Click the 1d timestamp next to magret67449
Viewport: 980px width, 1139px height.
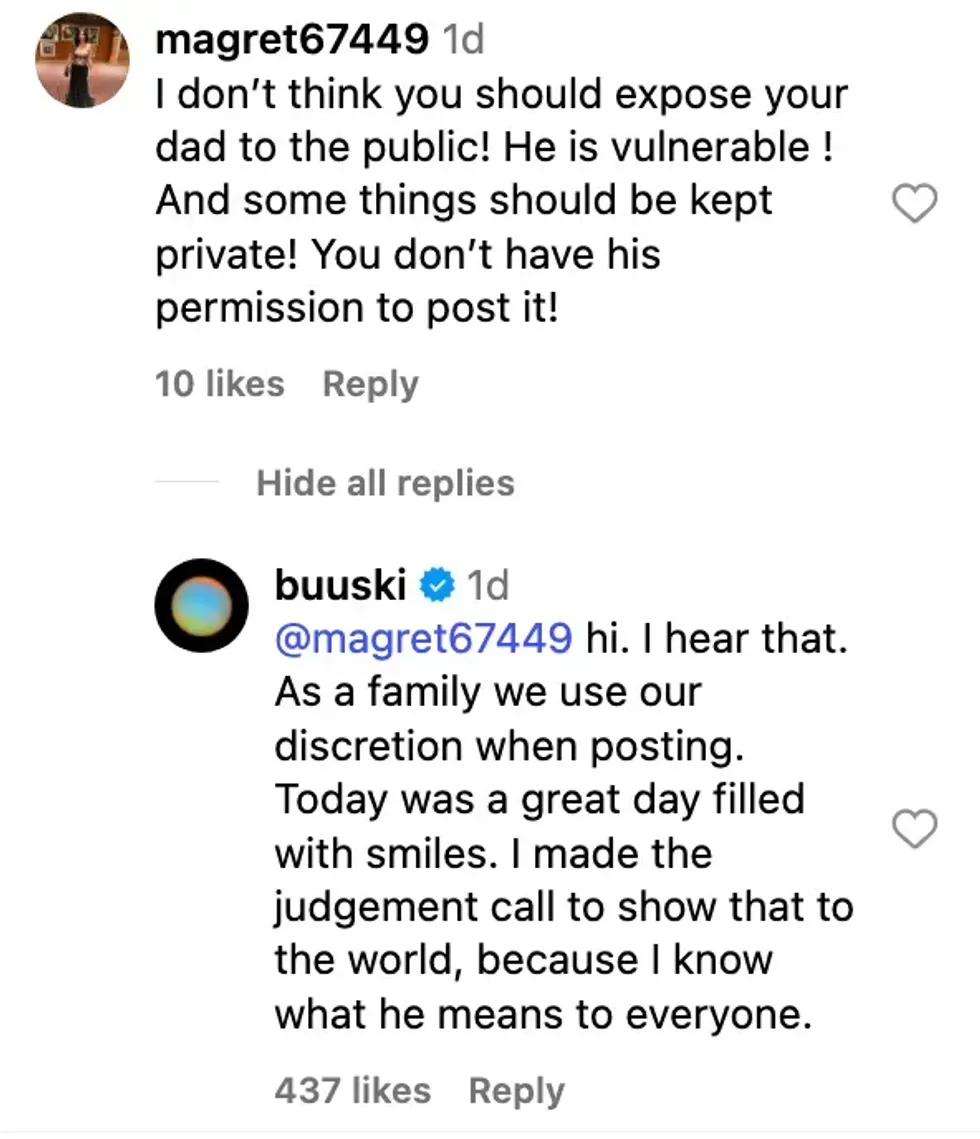tap(463, 41)
